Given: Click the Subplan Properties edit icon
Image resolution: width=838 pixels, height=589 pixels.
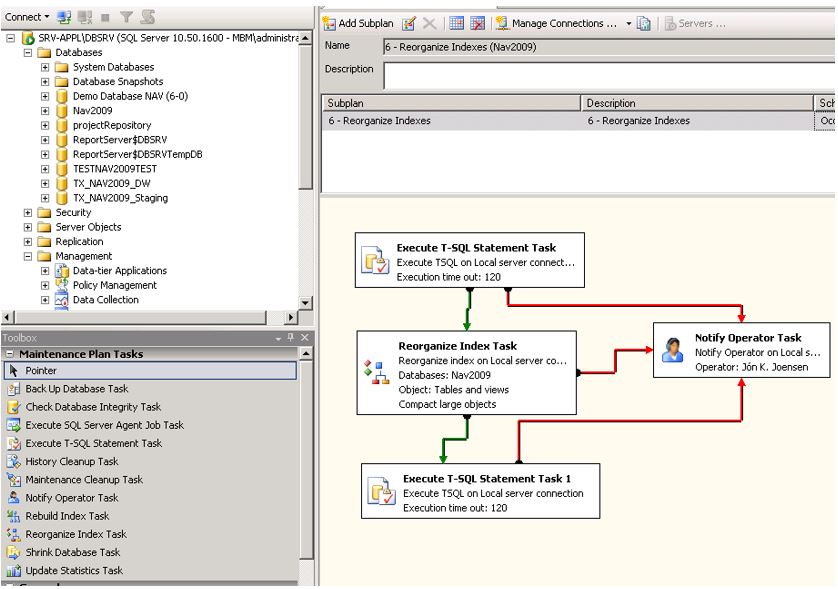Looking at the screenshot, I should click(x=409, y=23).
